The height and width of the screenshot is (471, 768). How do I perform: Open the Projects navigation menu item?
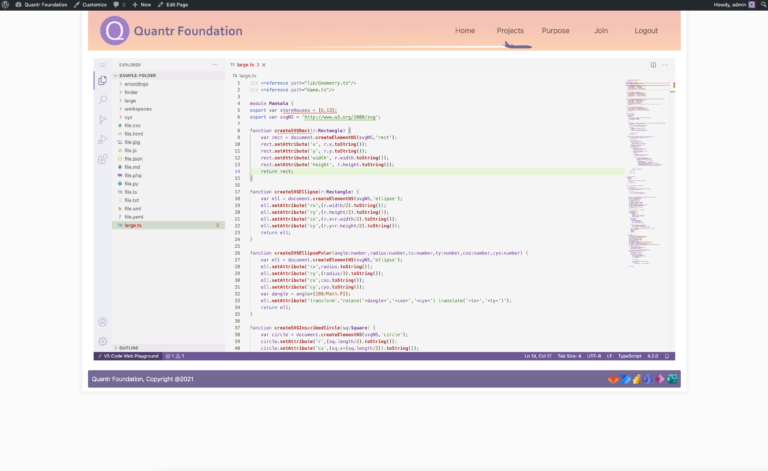pos(510,30)
